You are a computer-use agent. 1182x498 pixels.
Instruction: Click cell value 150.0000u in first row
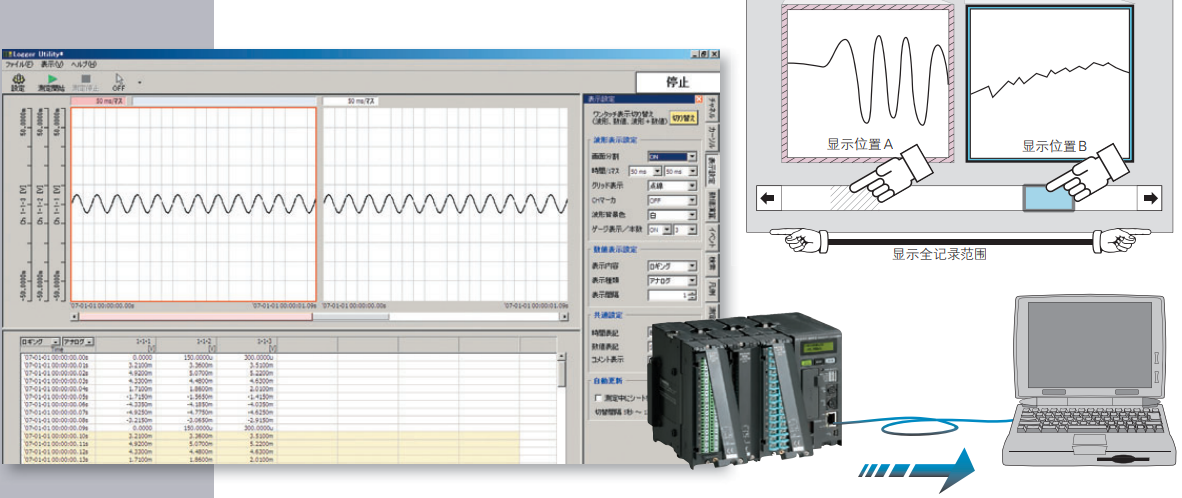pyautogui.click(x=198, y=356)
